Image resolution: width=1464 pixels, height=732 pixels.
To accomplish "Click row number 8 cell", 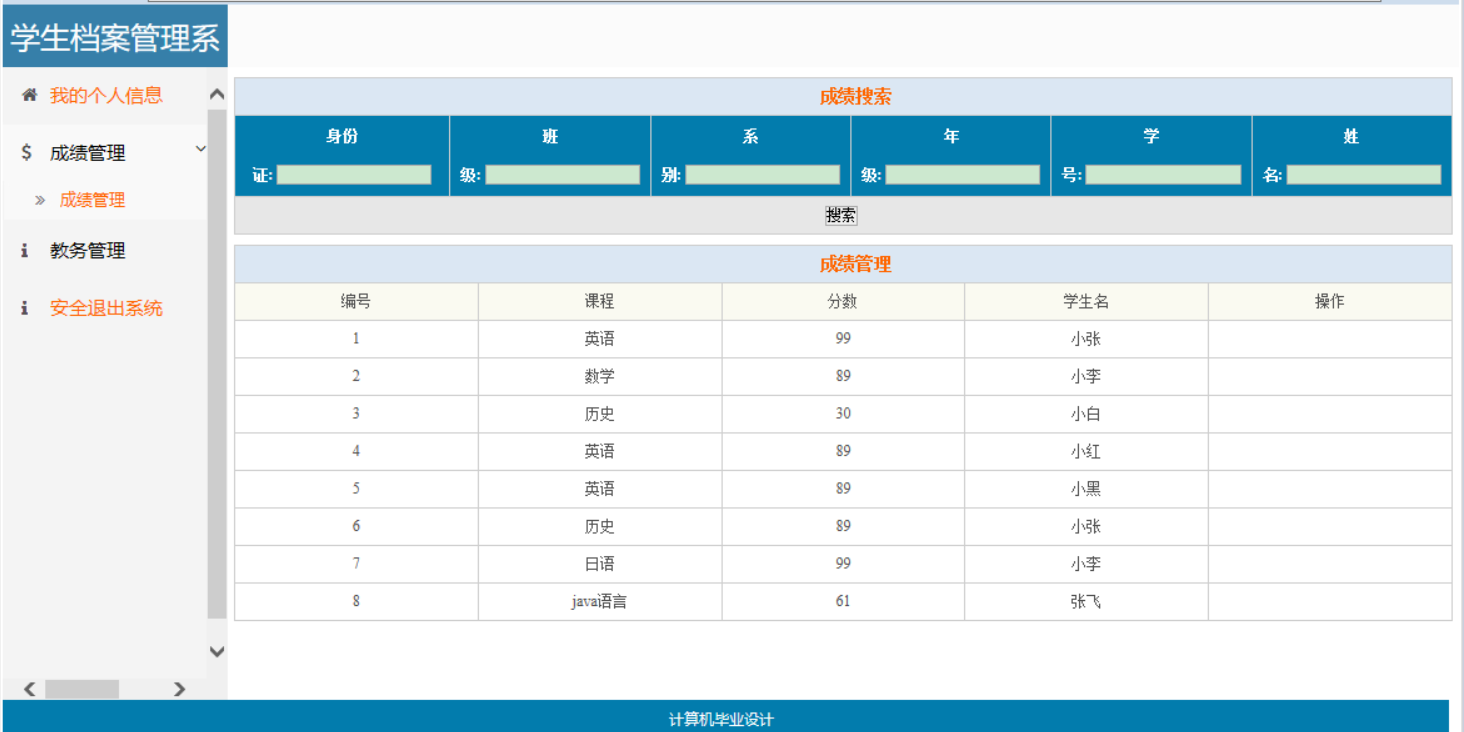I will coord(356,602).
